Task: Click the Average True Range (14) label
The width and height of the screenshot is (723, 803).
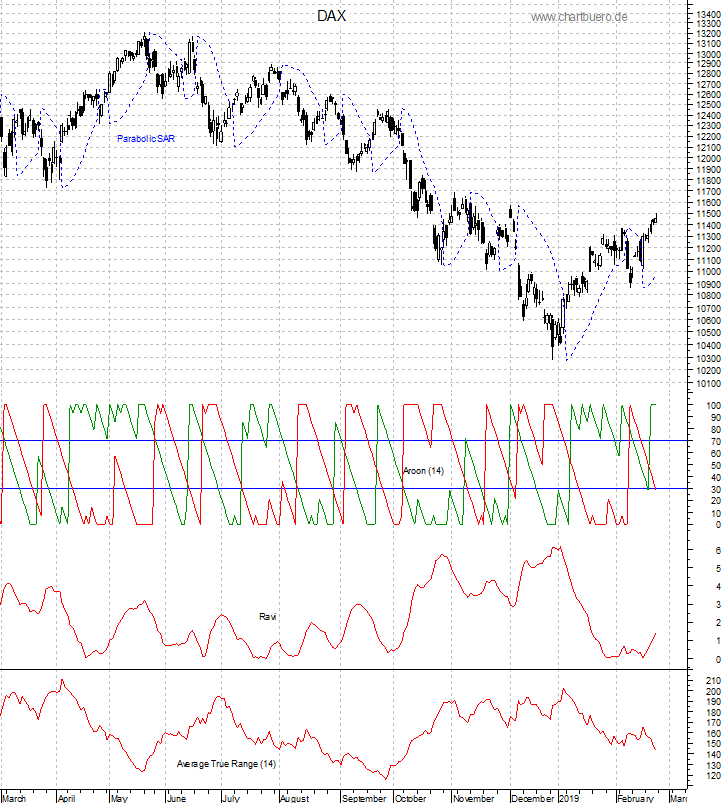Action: click(226, 764)
